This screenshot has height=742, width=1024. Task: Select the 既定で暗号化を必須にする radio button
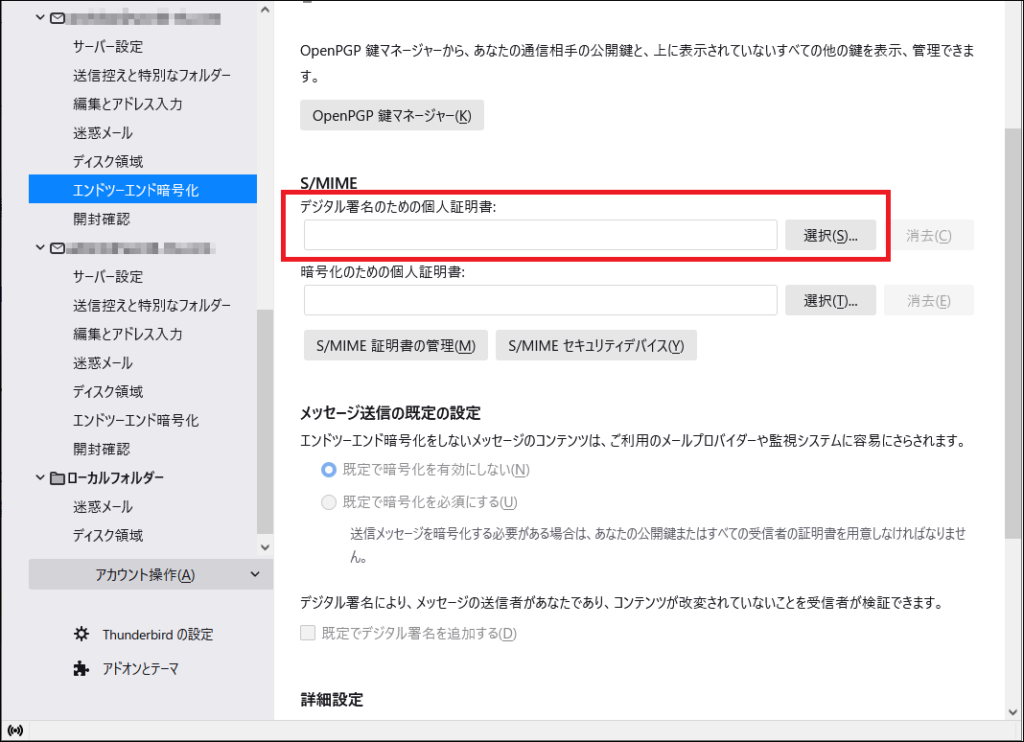coord(329,502)
